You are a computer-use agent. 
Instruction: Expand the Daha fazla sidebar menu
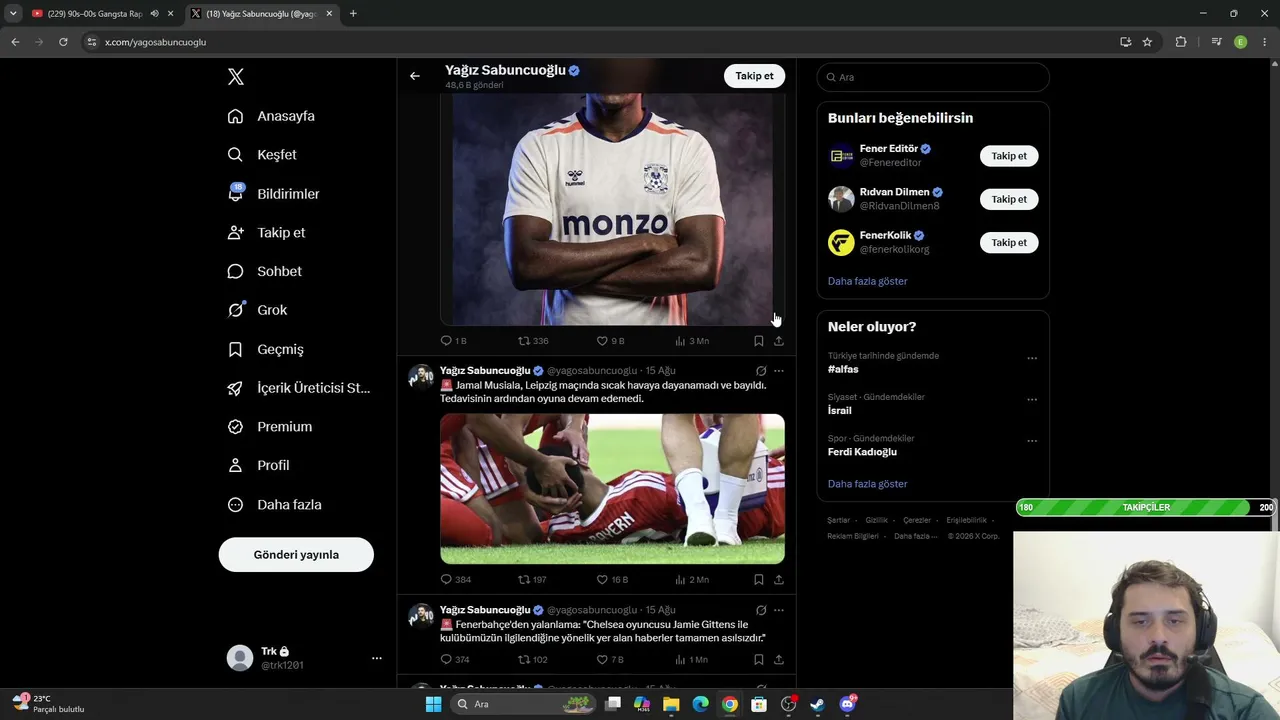coord(274,505)
